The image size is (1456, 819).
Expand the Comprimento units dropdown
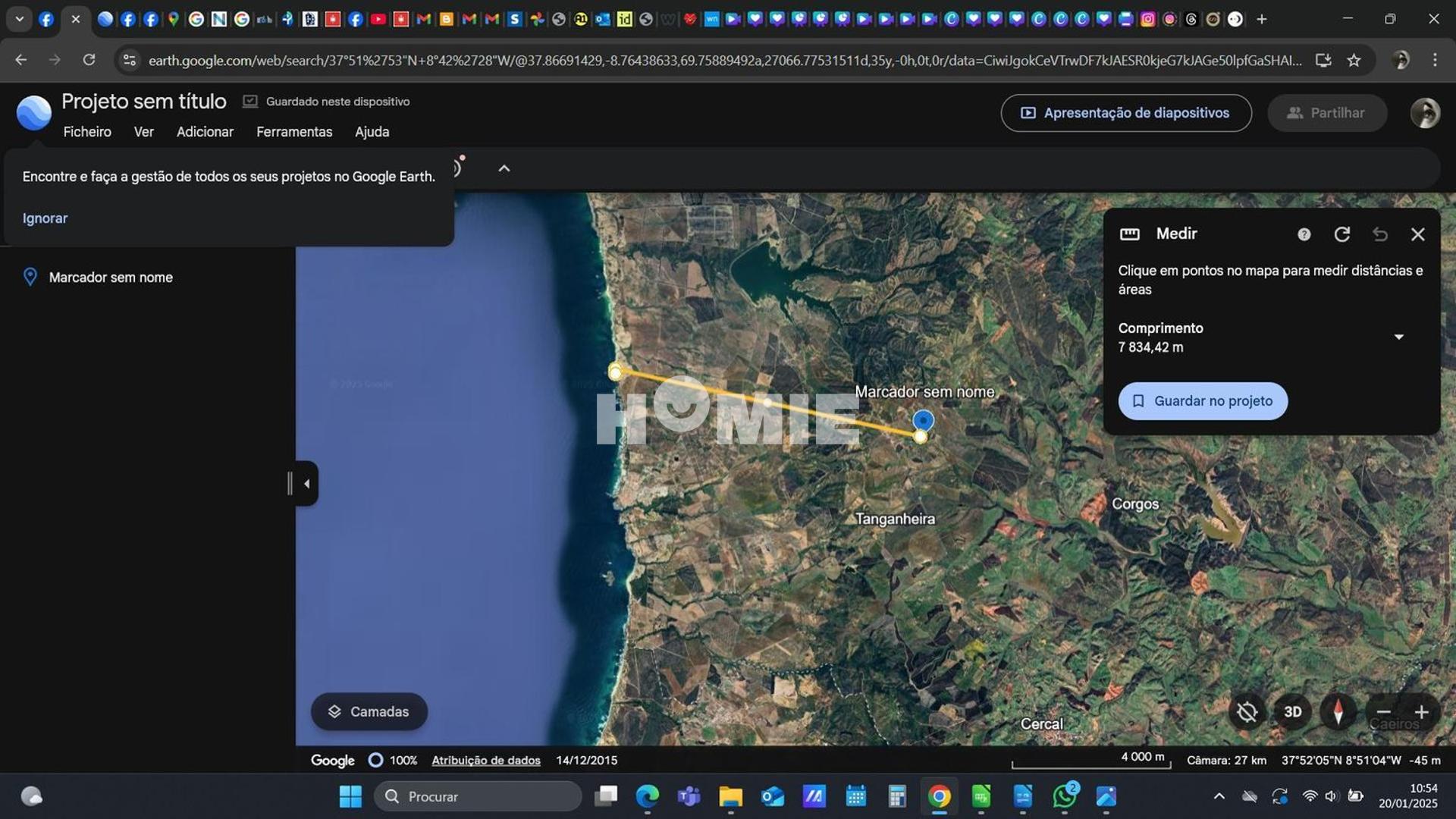pyautogui.click(x=1398, y=337)
